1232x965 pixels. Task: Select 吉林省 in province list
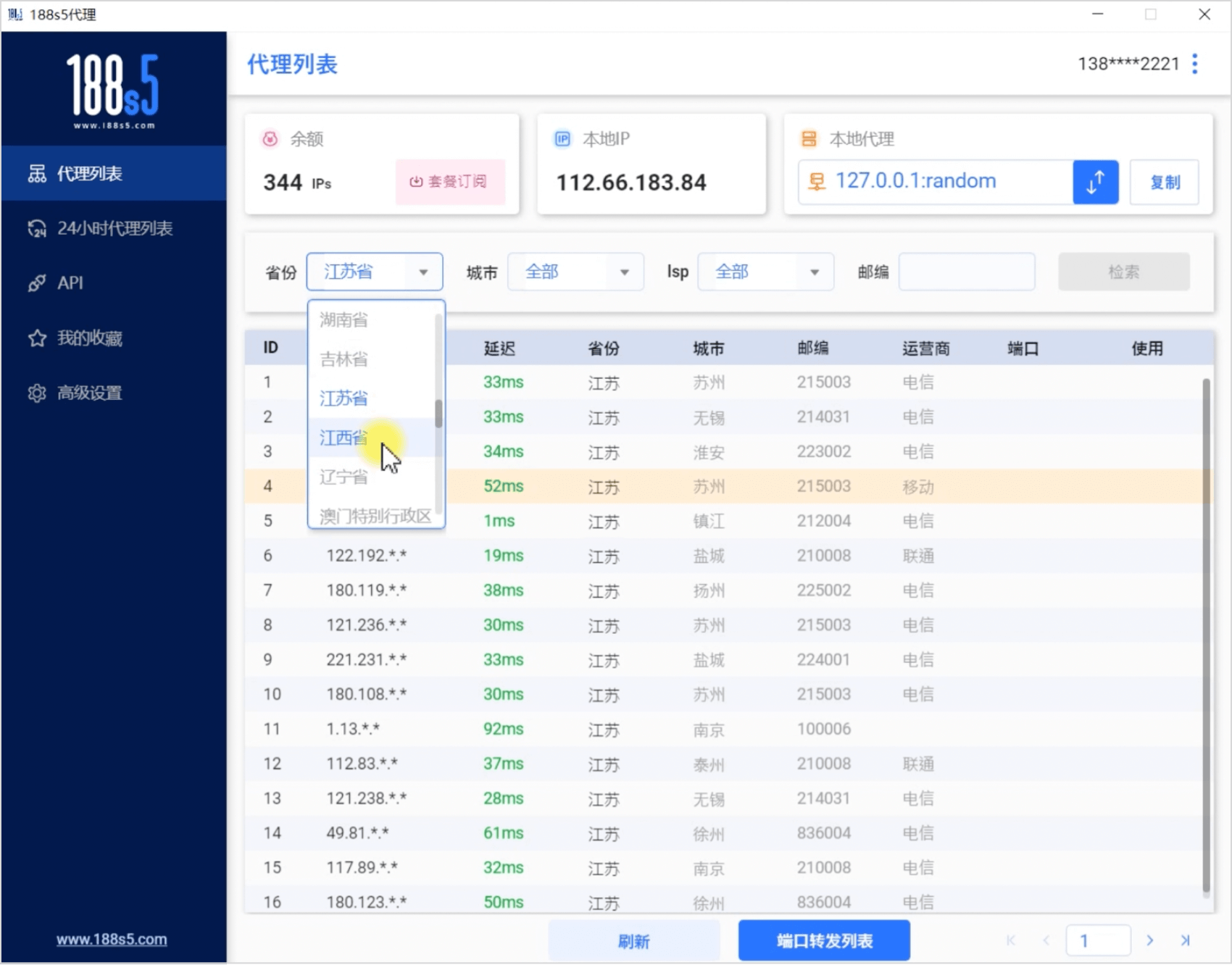(372, 359)
